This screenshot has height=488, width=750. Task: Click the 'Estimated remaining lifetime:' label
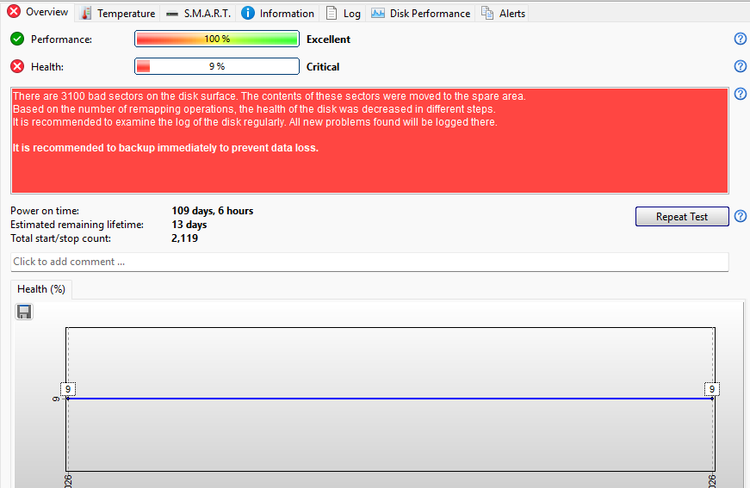click(x=77, y=224)
